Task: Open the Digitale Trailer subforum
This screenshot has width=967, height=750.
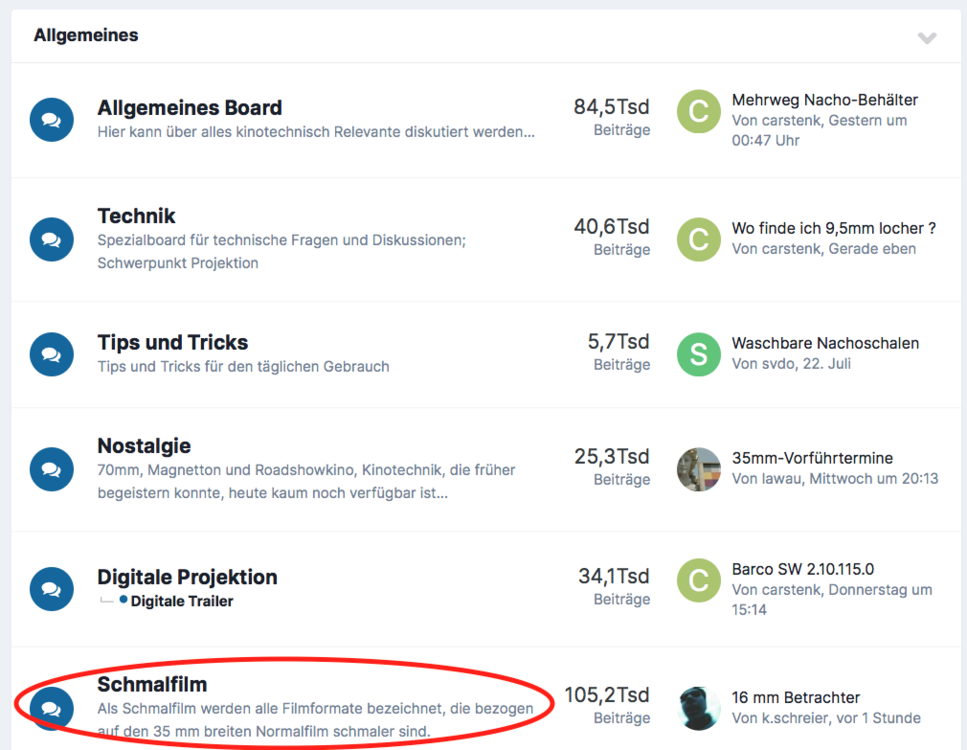Action: coord(182,601)
